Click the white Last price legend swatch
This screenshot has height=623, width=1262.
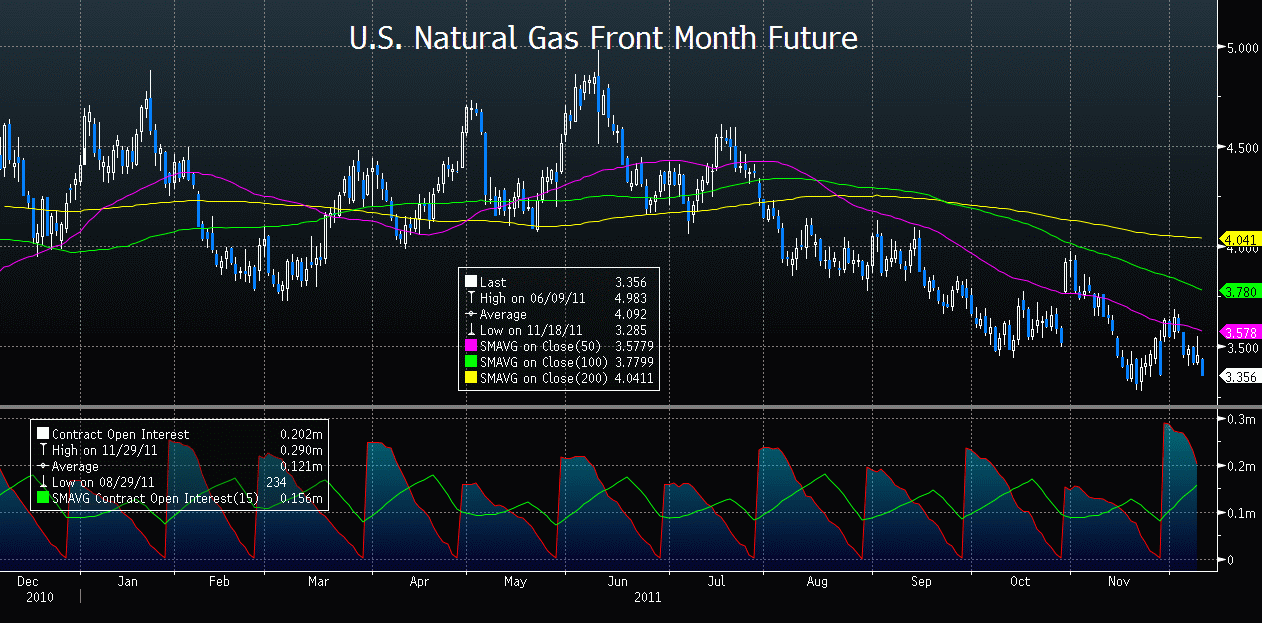pyautogui.click(x=470, y=283)
